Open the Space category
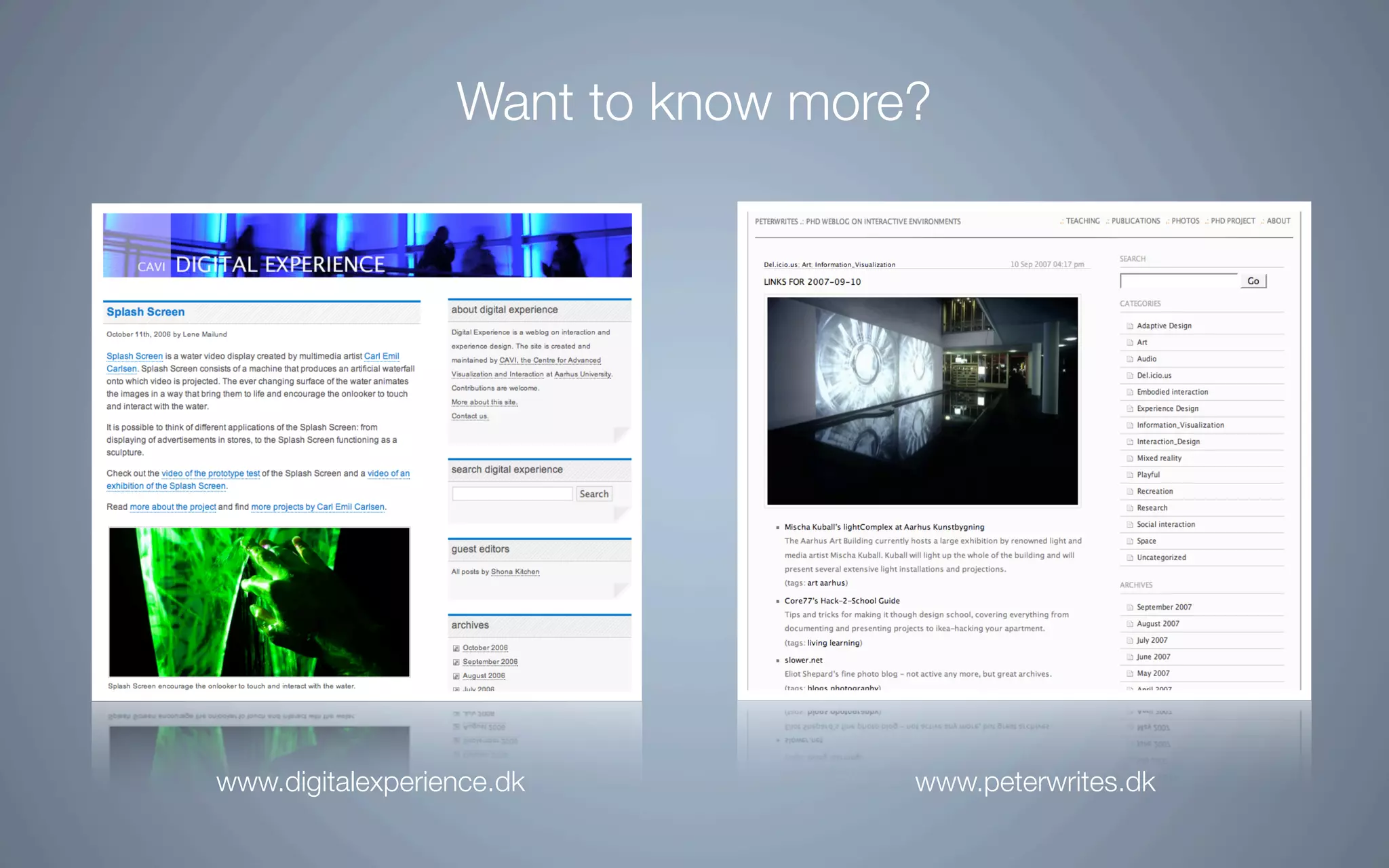The height and width of the screenshot is (868, 1389). [1146, 541]
